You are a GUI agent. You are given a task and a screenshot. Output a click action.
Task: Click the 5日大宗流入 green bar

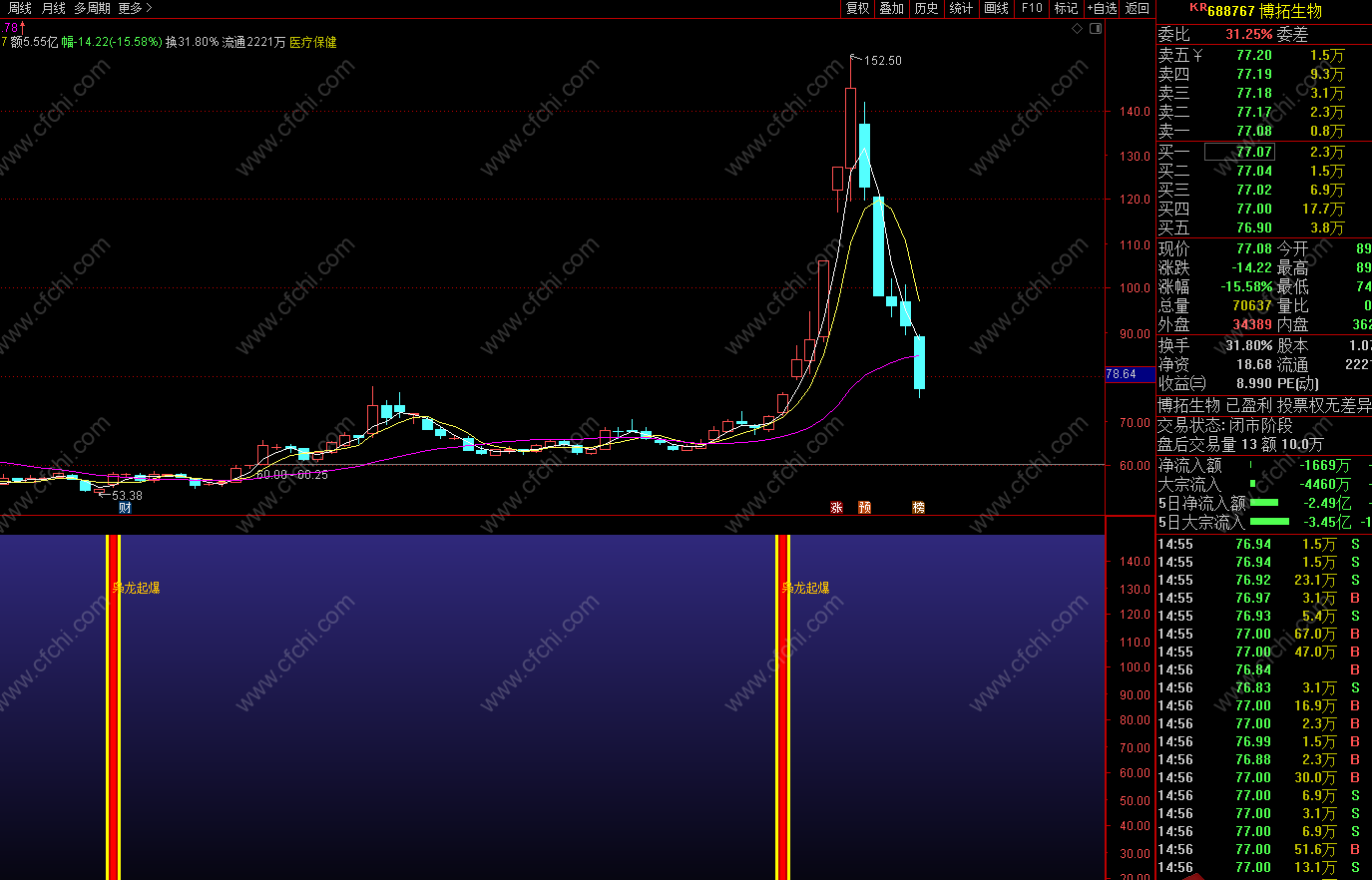[x=1269, y=522]
